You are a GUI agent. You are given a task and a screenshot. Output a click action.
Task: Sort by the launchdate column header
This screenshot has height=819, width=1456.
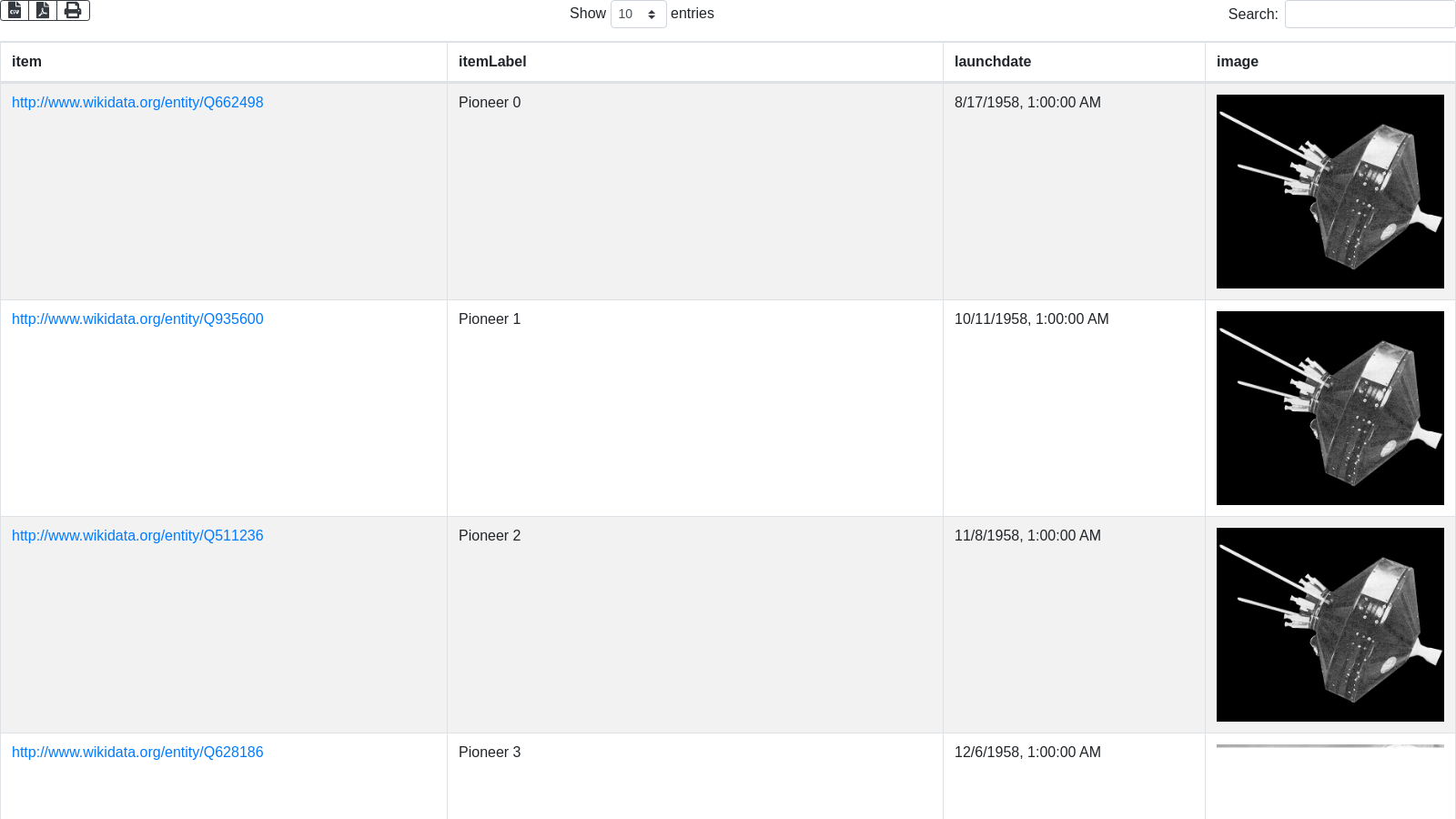pos(993,62)
